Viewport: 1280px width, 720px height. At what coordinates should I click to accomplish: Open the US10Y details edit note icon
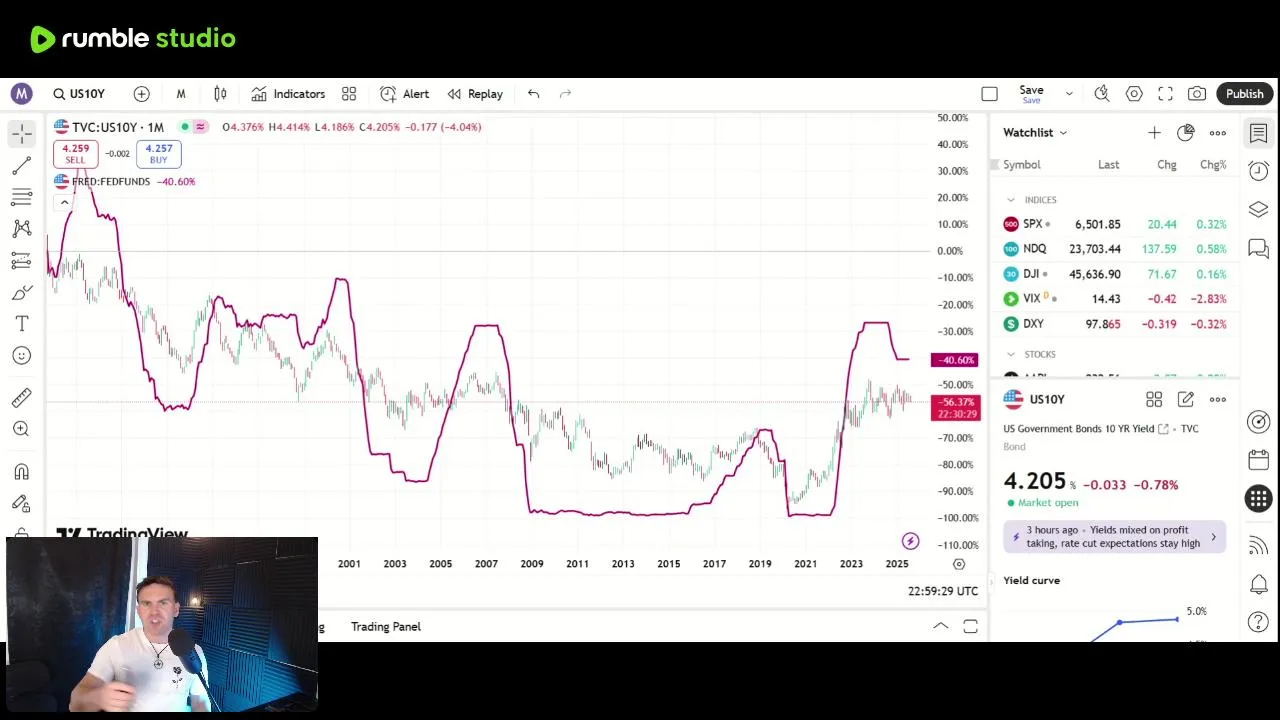[1186, 400]
